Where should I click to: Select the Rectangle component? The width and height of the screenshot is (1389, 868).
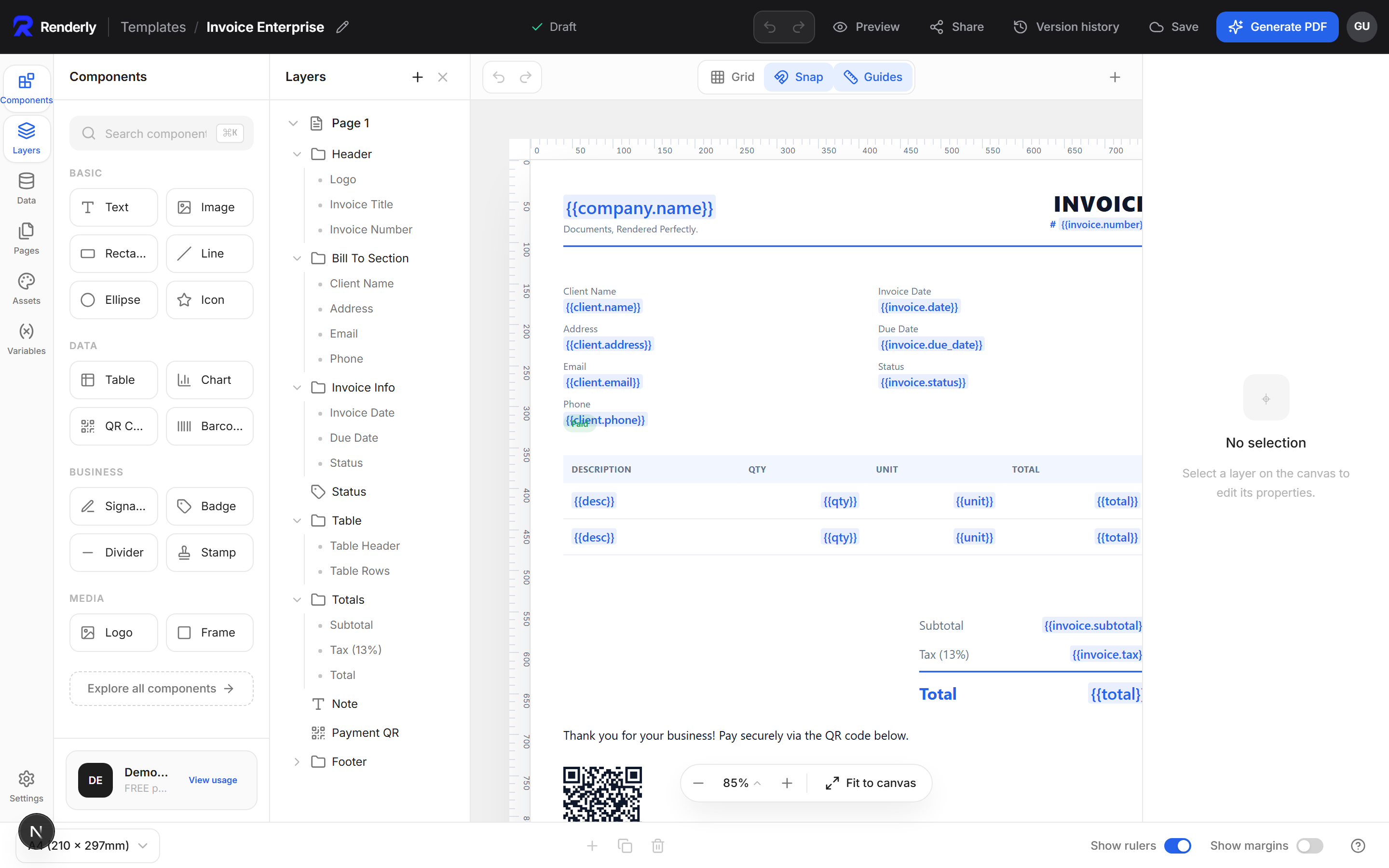point(114,253)
